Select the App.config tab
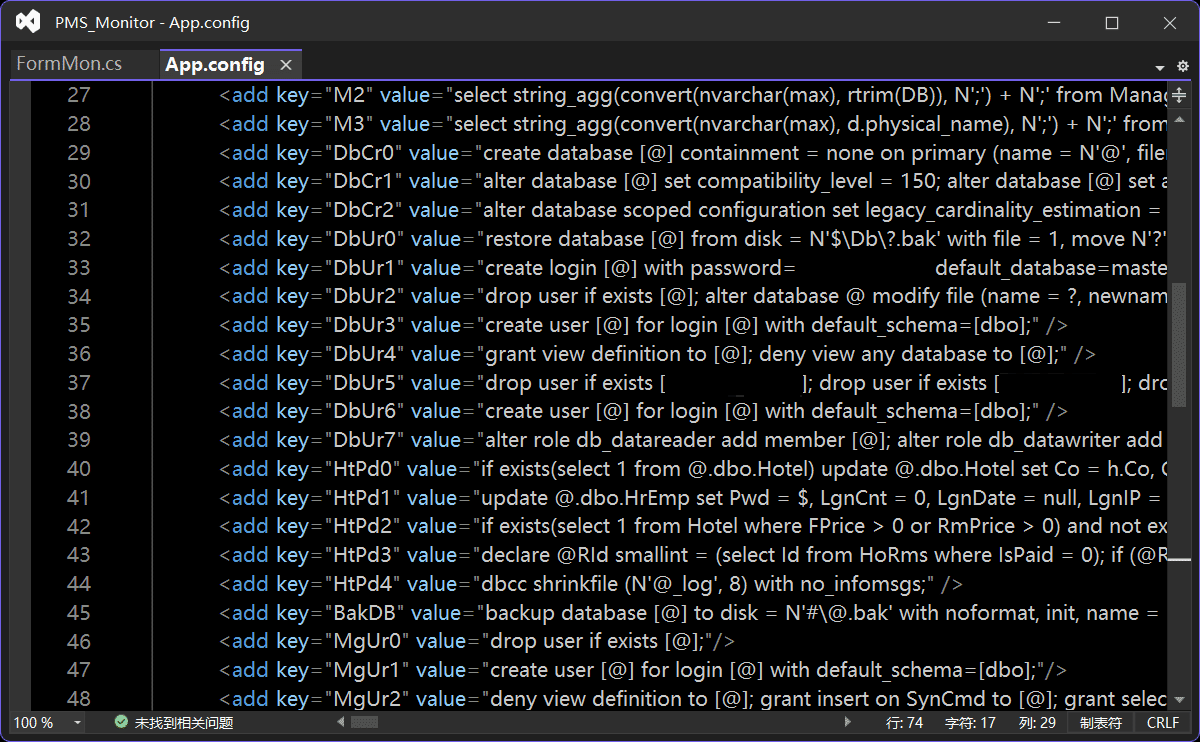 click(x=214, y=65)
